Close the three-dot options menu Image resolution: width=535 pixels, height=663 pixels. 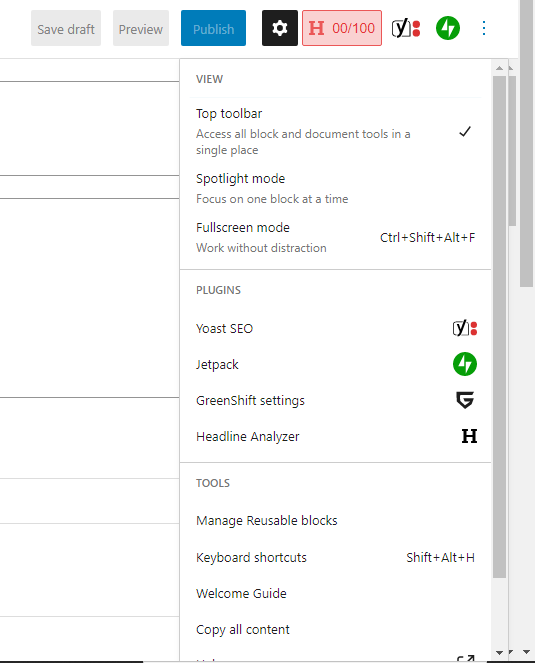click(x=484, y=28)
